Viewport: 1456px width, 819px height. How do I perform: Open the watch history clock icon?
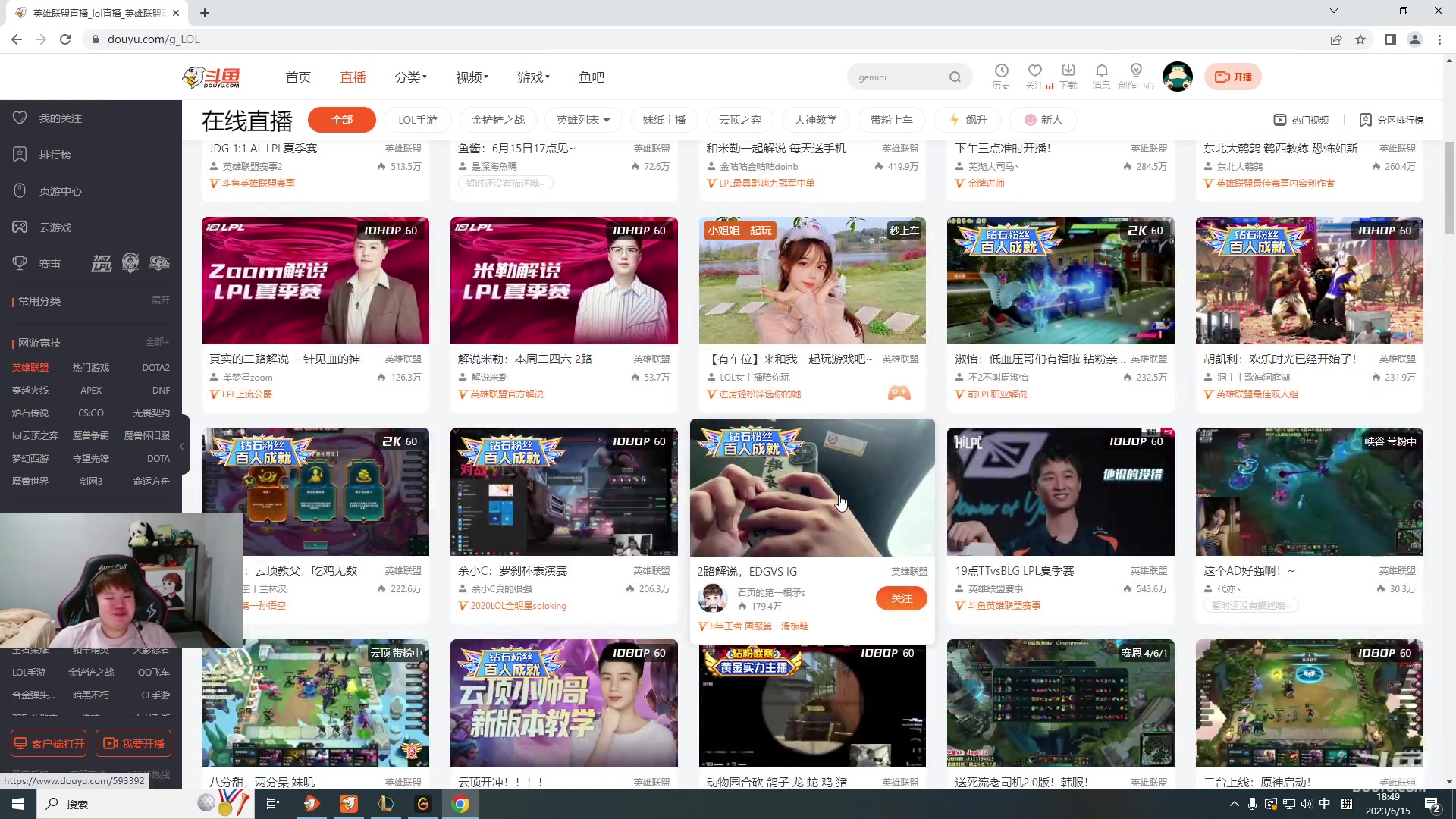pos(1001,71)
